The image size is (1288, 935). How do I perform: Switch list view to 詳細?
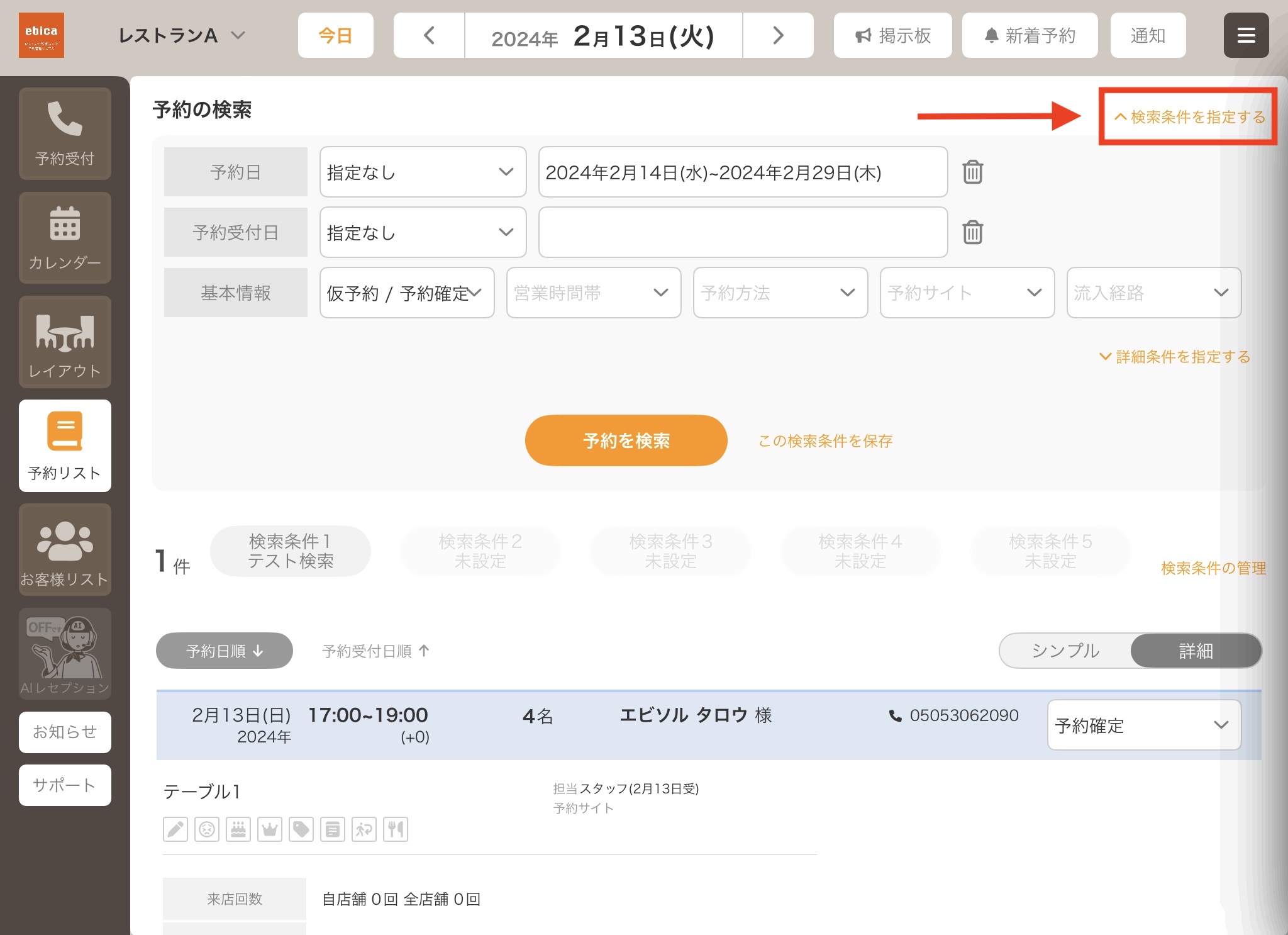(x=1196, y=651)
